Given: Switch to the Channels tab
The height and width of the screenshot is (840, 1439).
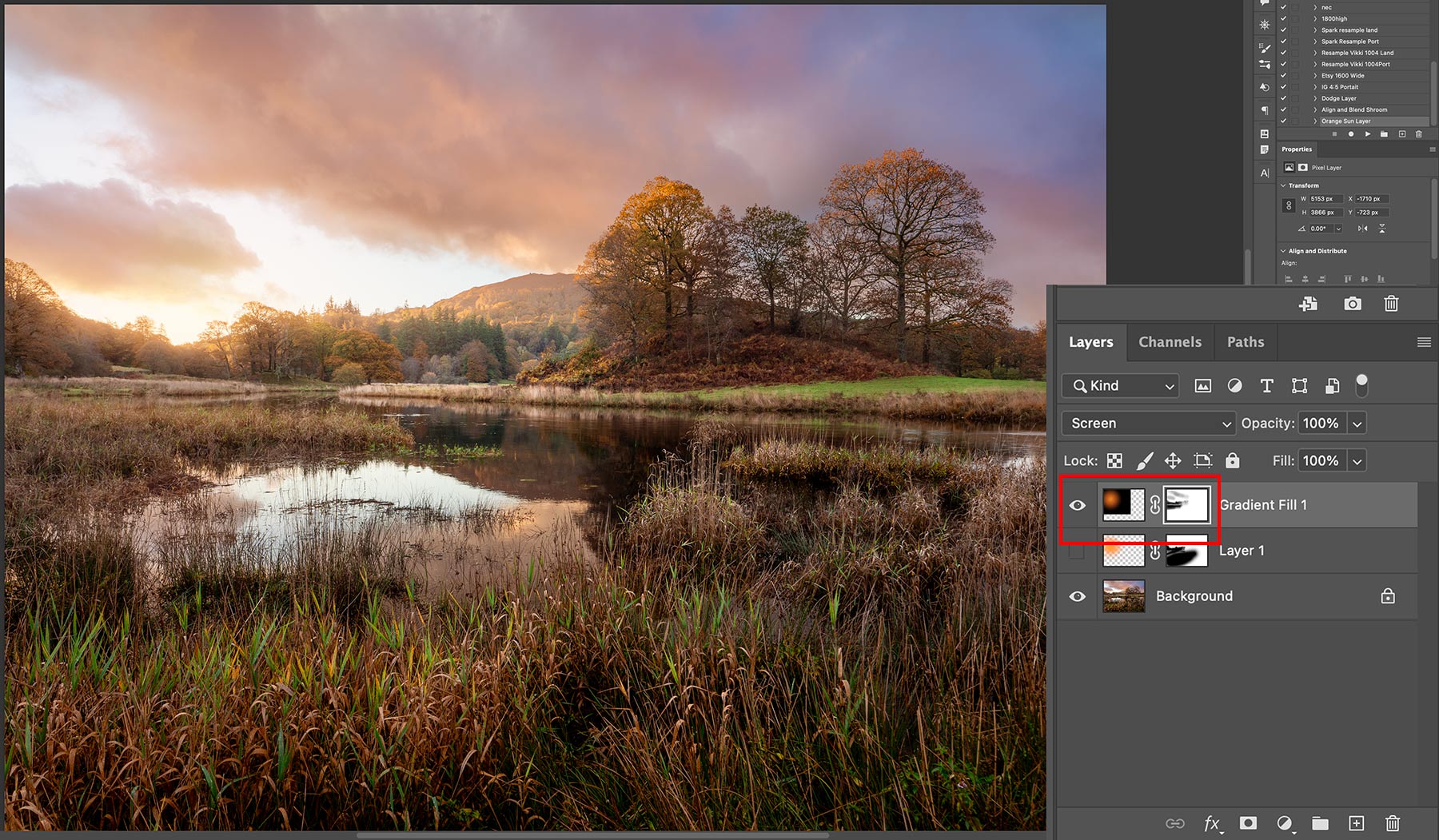Looking at the screenshot, I should [x=1170, y=342].
